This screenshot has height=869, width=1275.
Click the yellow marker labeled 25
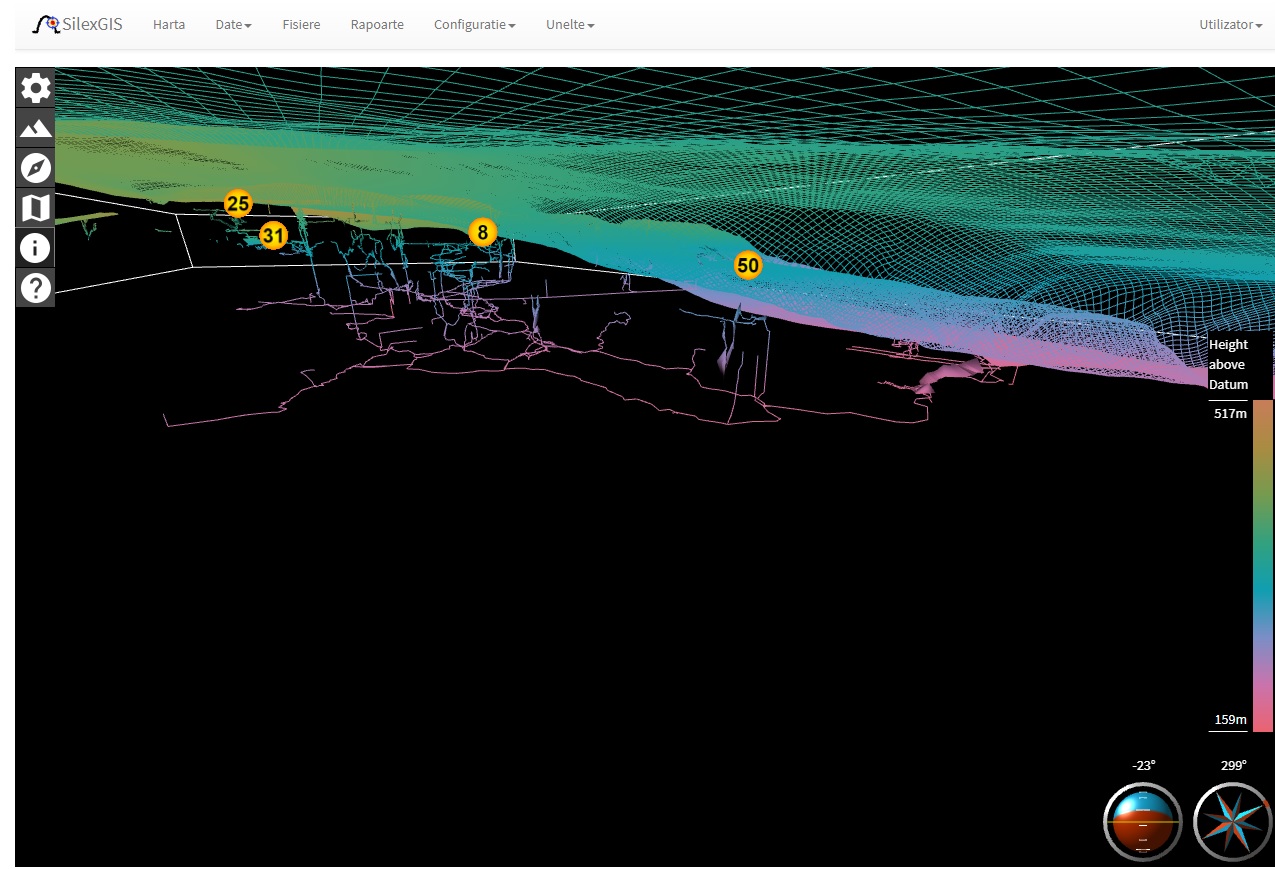click(238, 204)
